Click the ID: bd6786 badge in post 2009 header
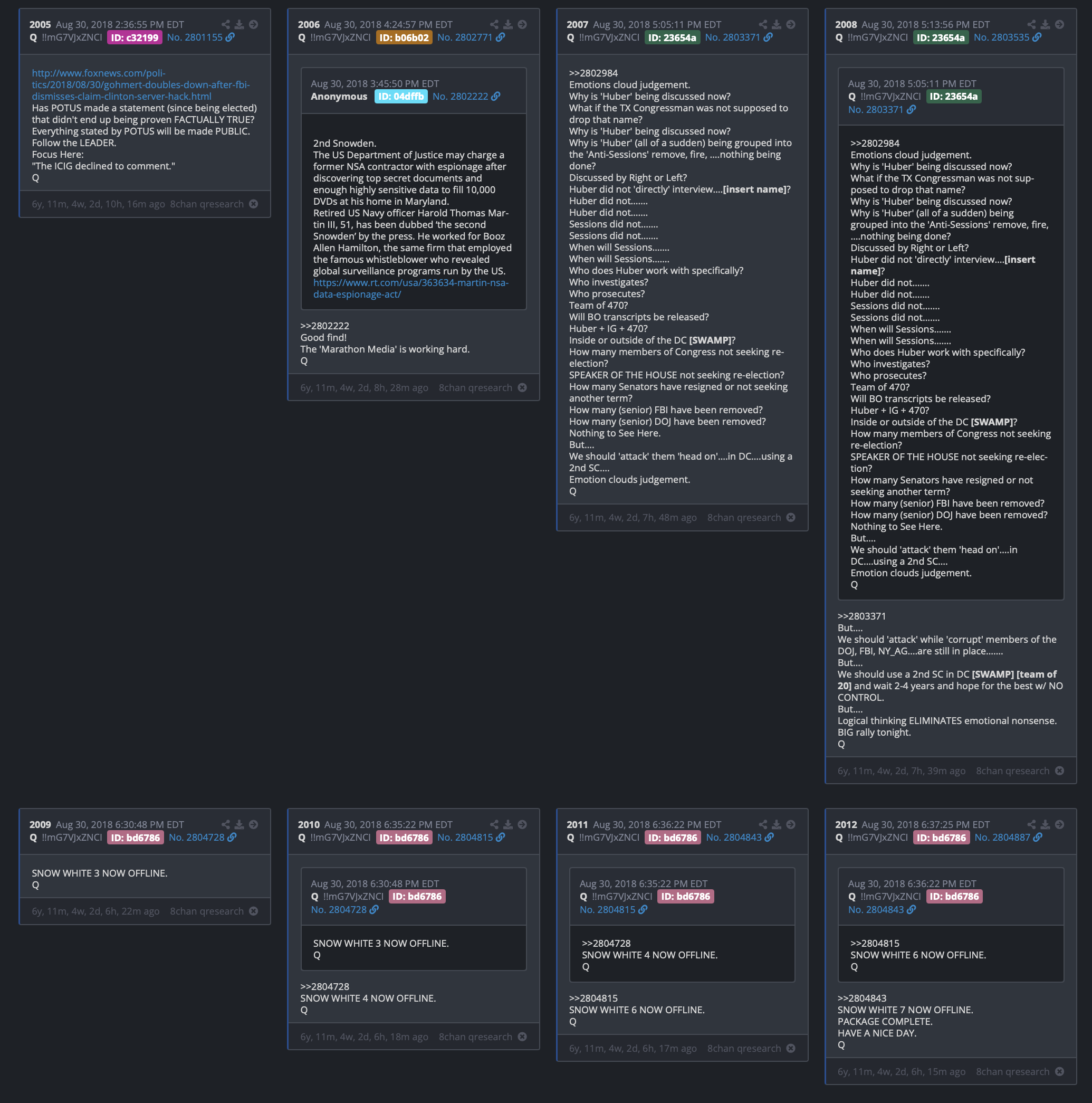1092x1103 pixels. (135, 838)
